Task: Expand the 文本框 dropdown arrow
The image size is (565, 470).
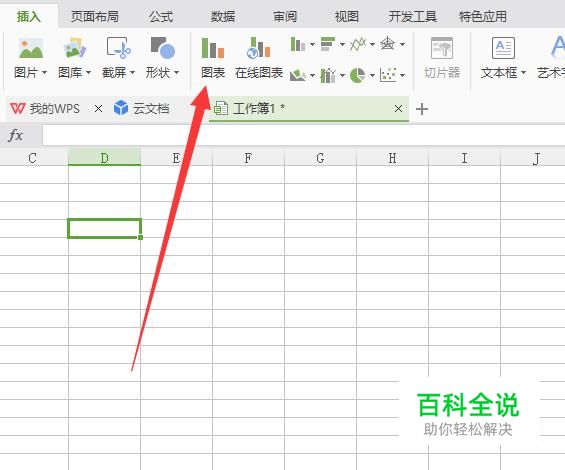Action: 523,72
